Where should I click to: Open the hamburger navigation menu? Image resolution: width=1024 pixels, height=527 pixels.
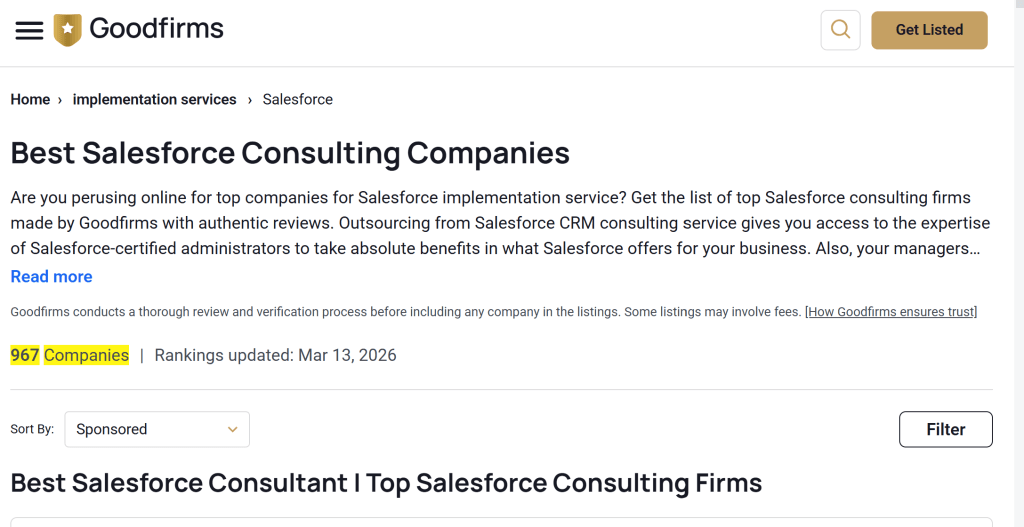click(x=29, y=30)
